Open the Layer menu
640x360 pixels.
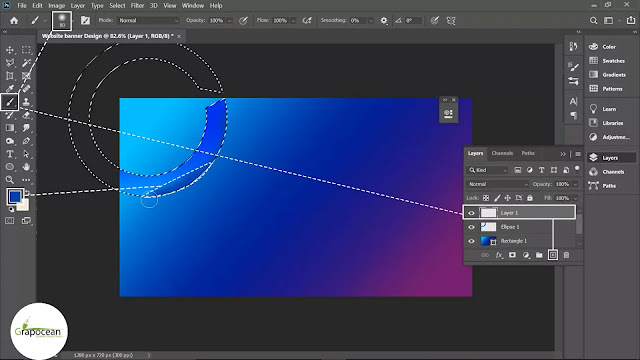tap(78, 6)
